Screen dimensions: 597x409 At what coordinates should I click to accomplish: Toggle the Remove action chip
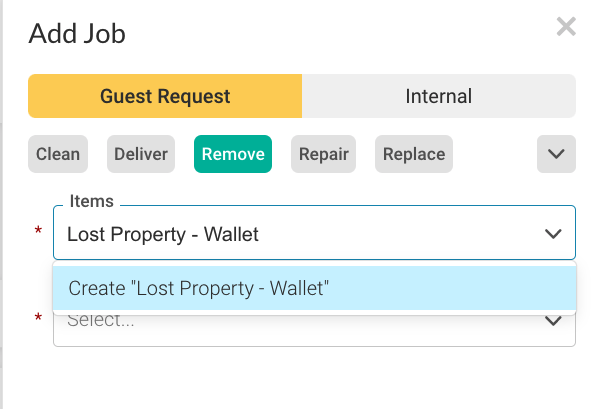(x=233, y=154)
